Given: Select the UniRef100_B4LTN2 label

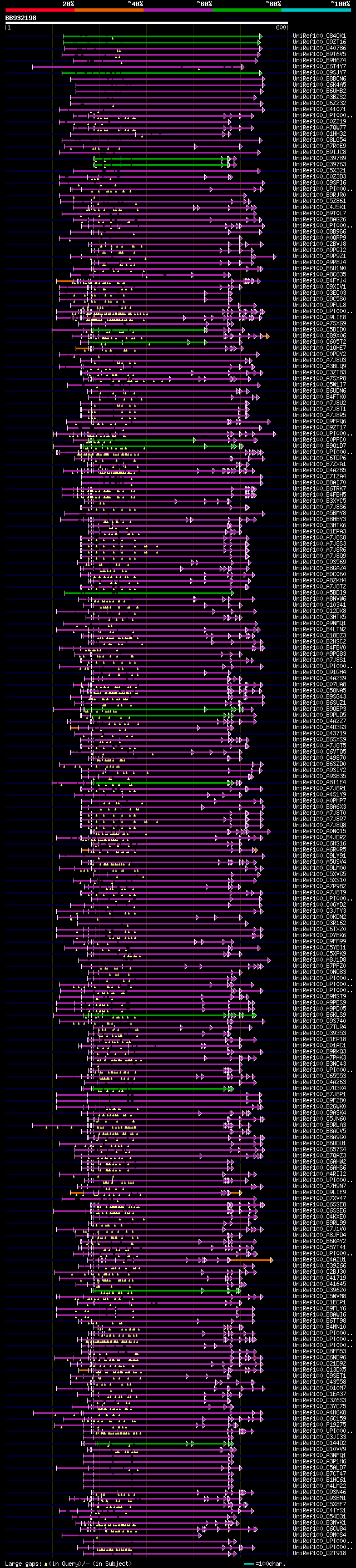Looking at the screenshot, I should tap(319, 629).
